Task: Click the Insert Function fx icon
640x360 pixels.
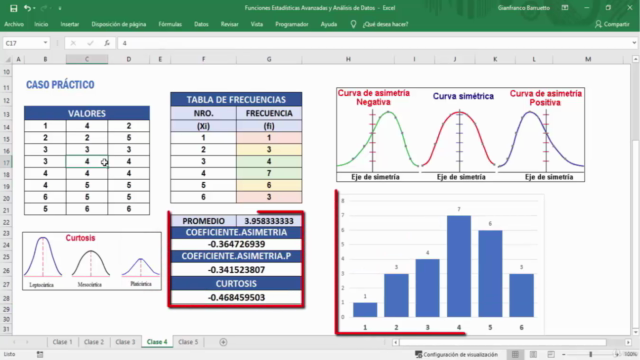Action: tap(107, 43)
